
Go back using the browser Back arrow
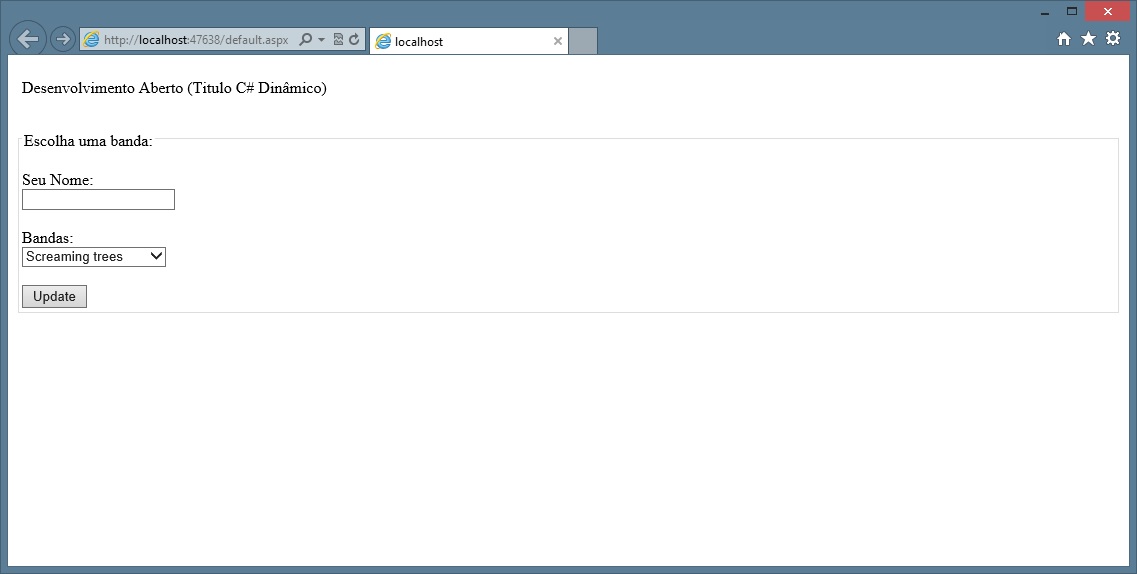[27, 39]
